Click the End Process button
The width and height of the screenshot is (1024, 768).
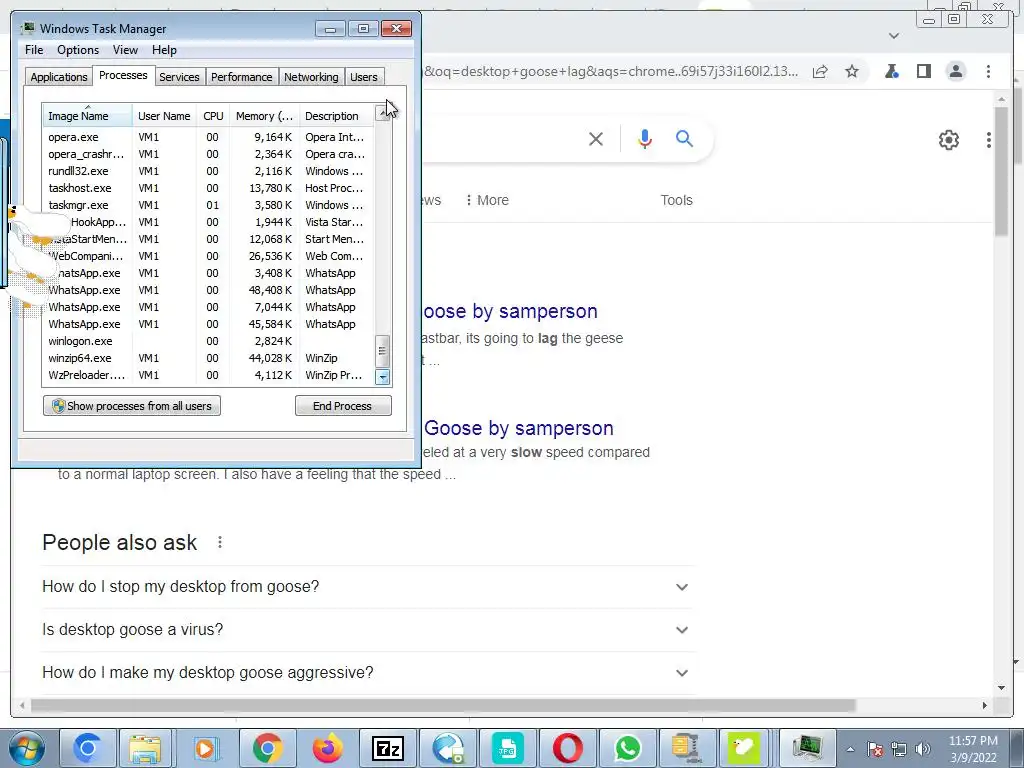tap(343, 406)
